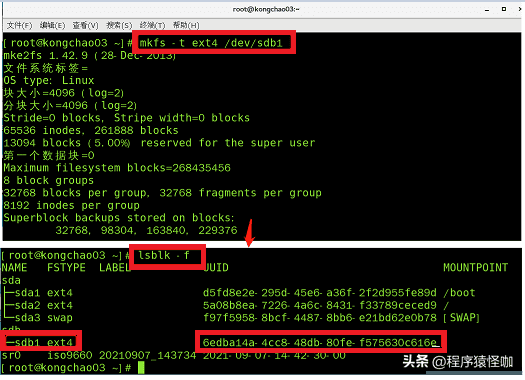This screenshot has height=380, width=525.
Task: Open the 查看(V) menu
Action: click(85, 25)
